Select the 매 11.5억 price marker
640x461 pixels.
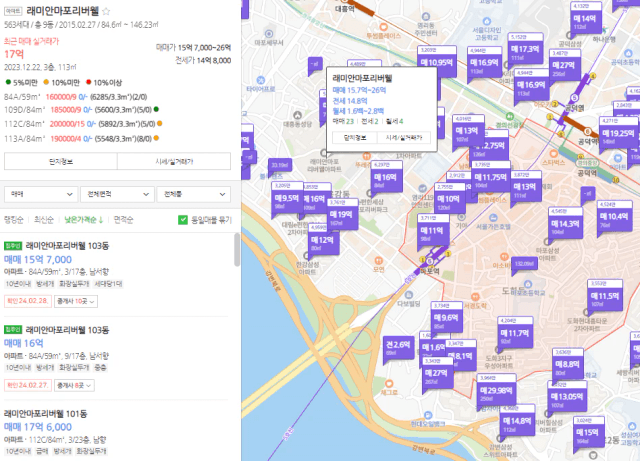click(605, 296)
